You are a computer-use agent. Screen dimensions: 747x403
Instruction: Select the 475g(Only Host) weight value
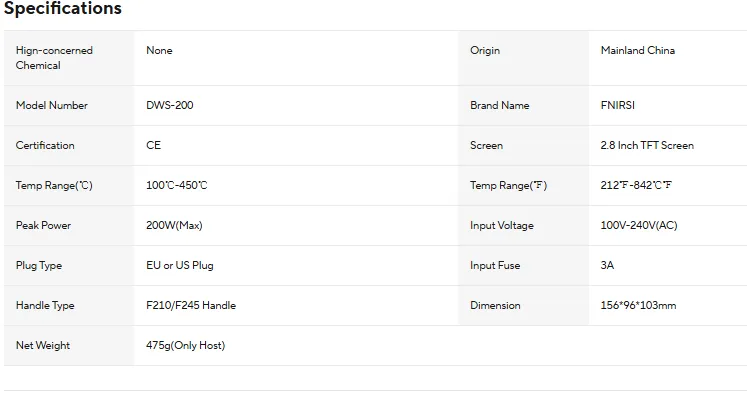[186, 345]
